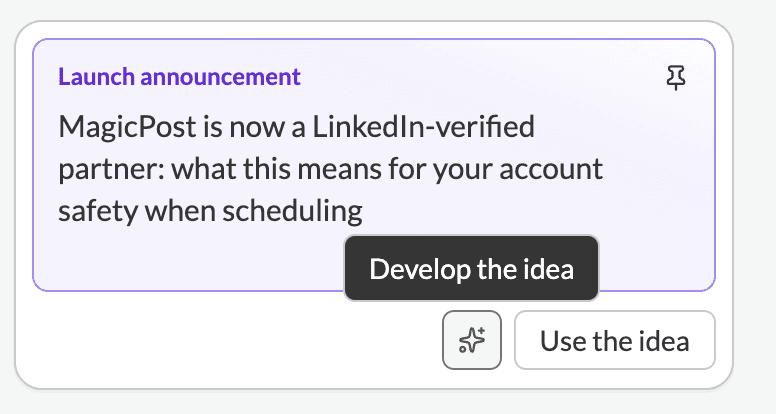The height and width of the screenshot is (414, 776).
Task: Hit the stars icon beside Use the idea
Action: (x=472, y=341)
